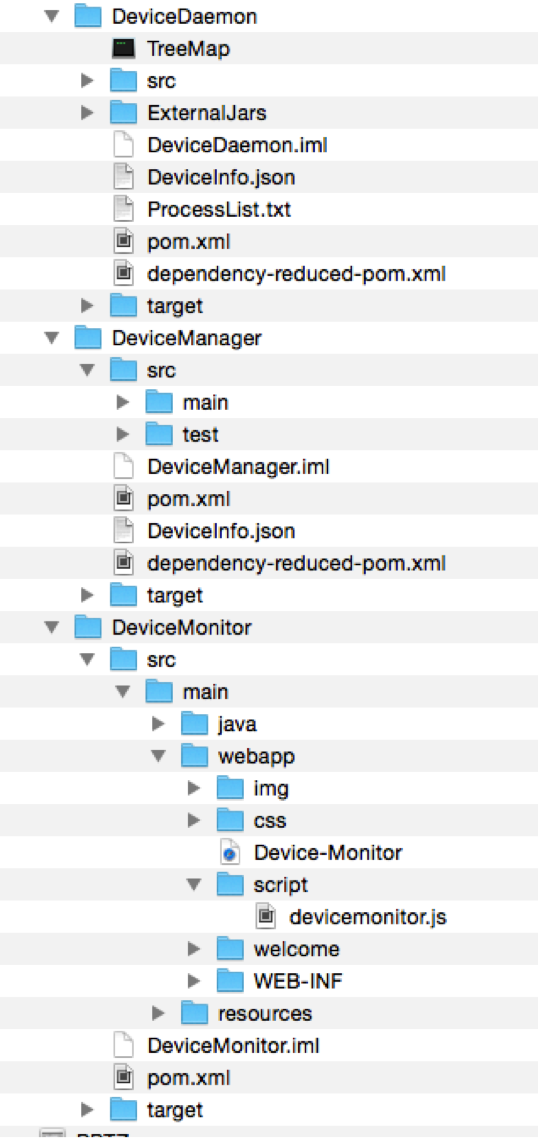
Task: Click the DeviceMonitor folder icon
Action: coord(89,627)
